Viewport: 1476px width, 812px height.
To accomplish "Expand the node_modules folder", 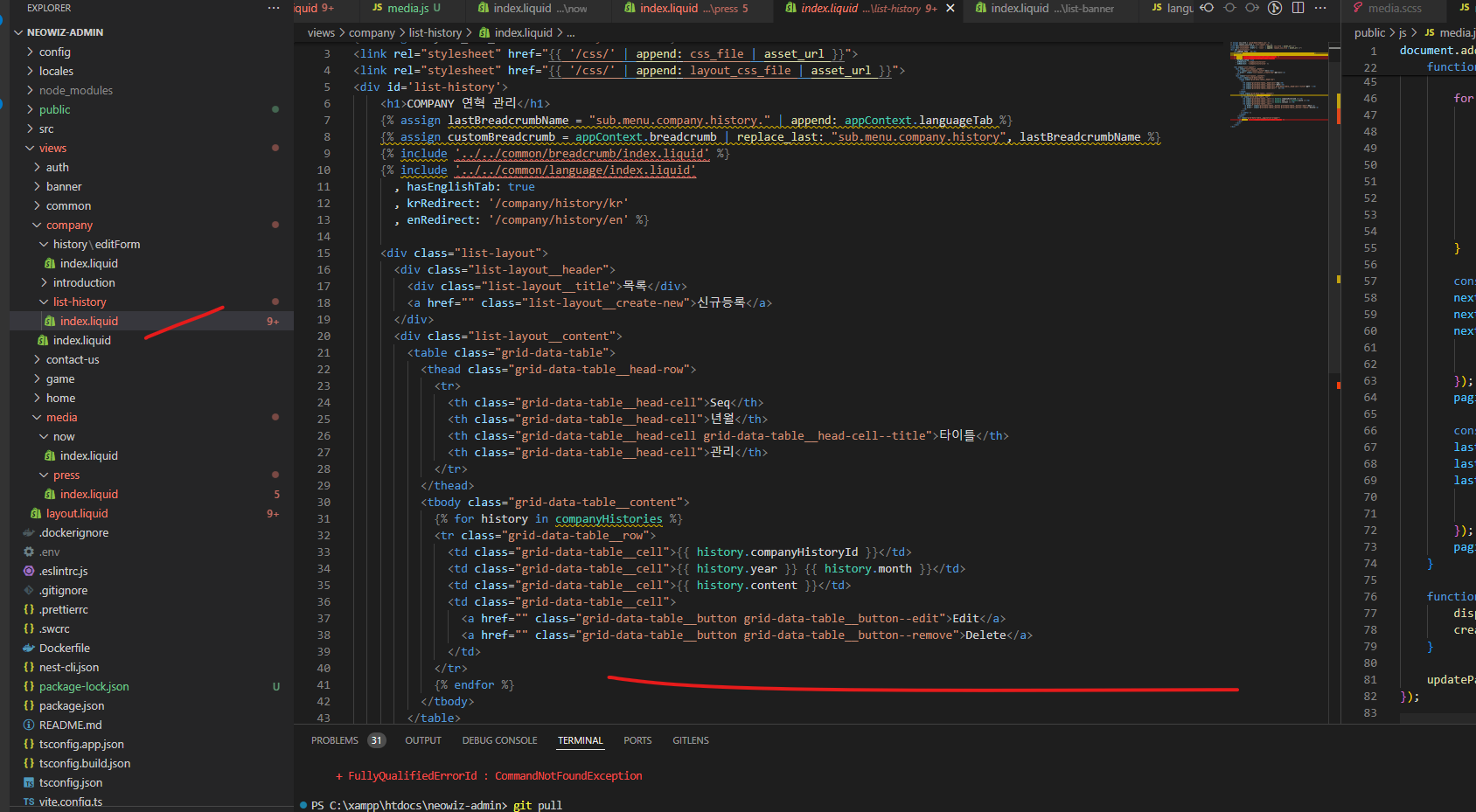I will [151, 90].
